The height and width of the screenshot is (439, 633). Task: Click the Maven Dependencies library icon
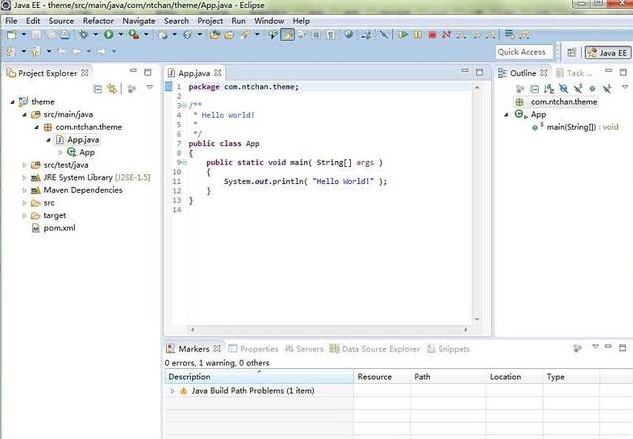(35, 190)
